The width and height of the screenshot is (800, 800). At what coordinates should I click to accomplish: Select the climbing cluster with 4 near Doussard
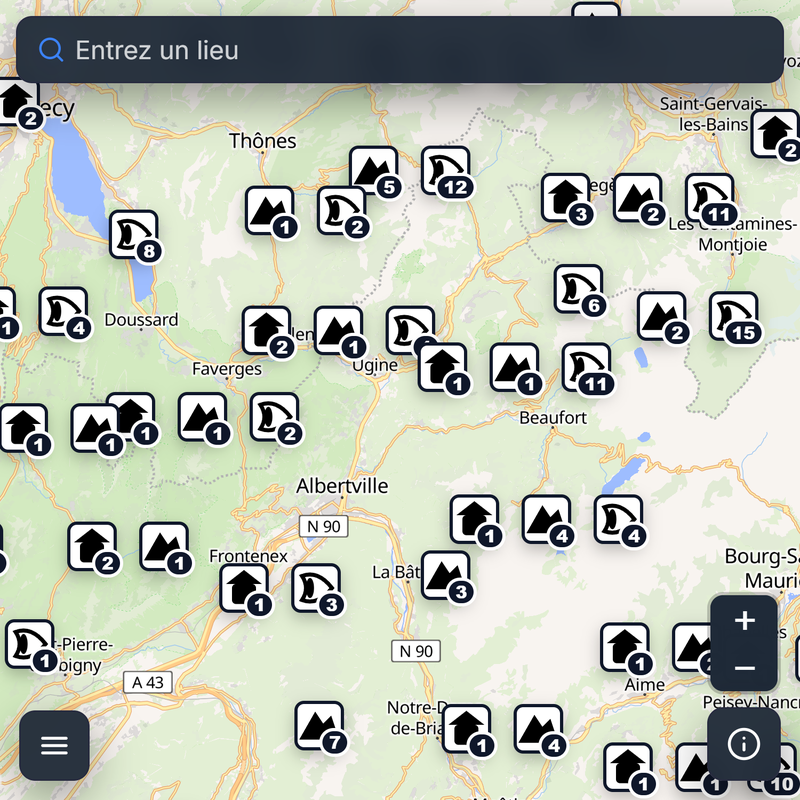tap(63, 312)
